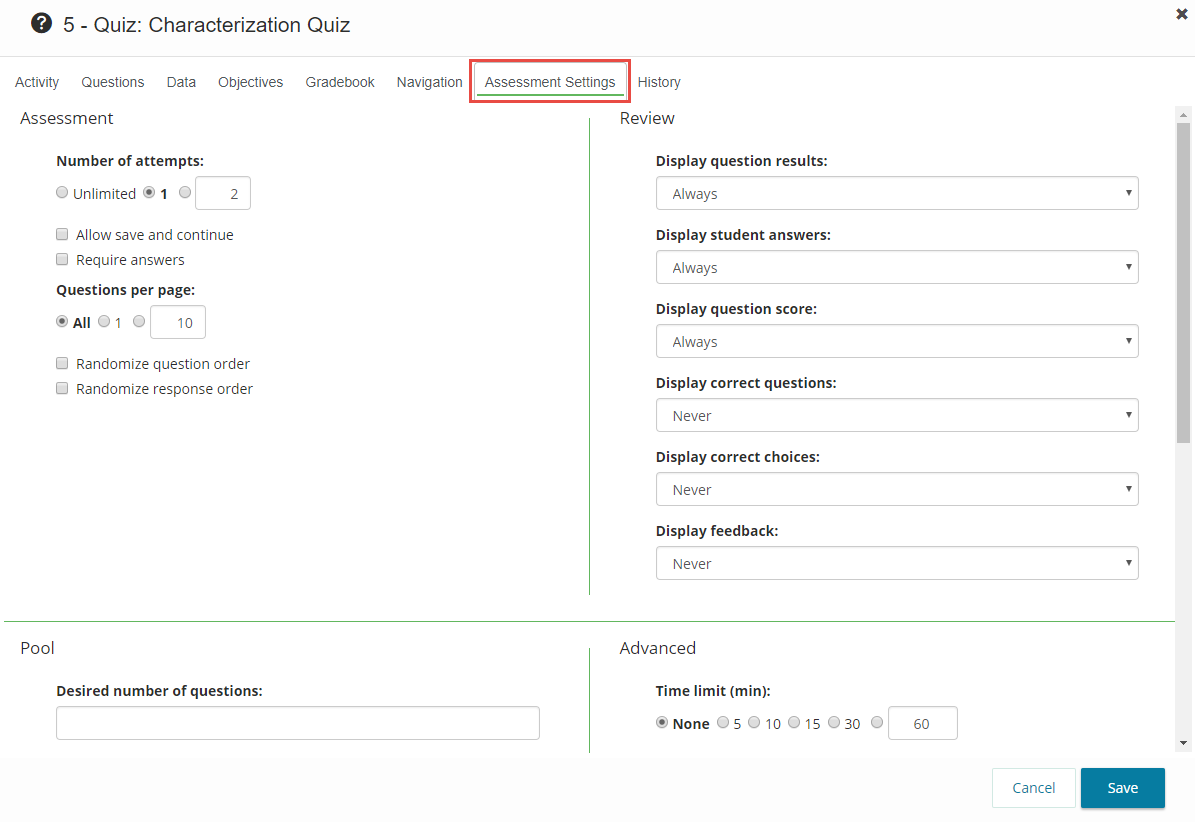Switch to the Questions tab

click(x=113, y=82)
